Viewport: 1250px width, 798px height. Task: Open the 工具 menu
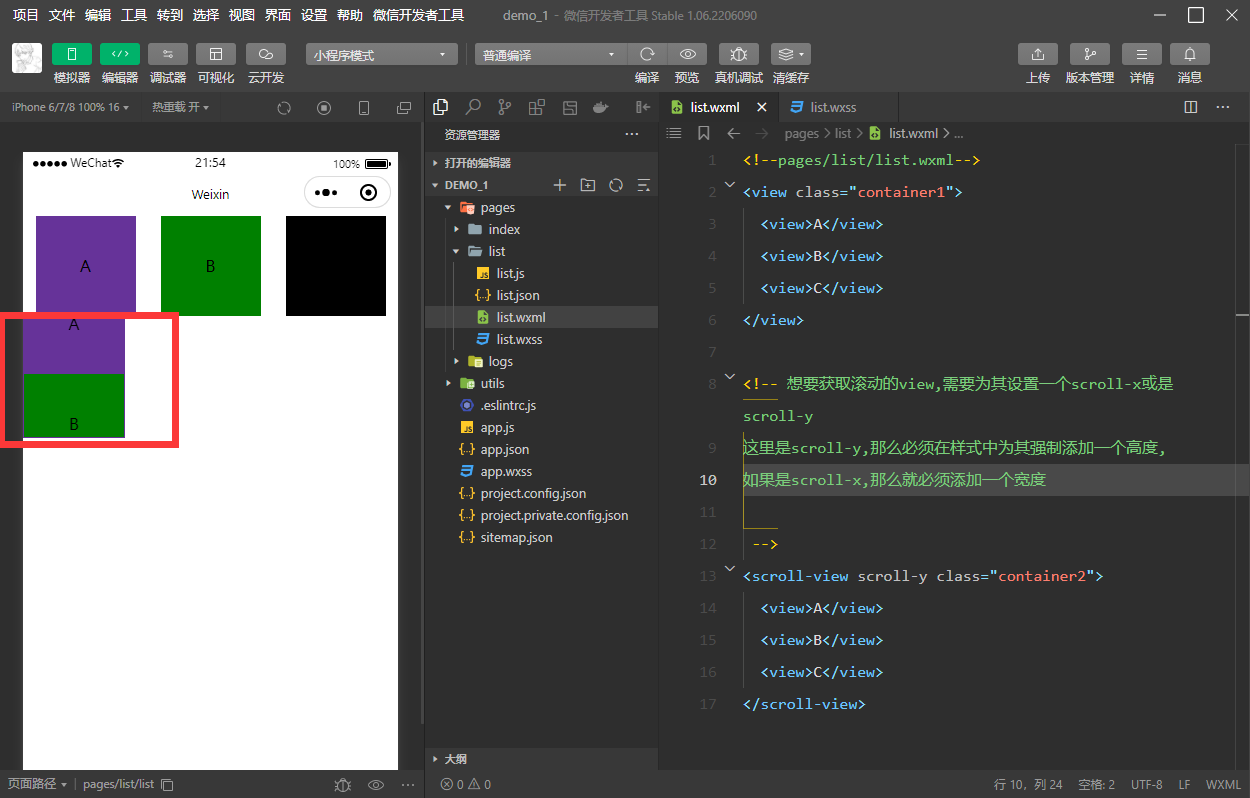[134, 15]
